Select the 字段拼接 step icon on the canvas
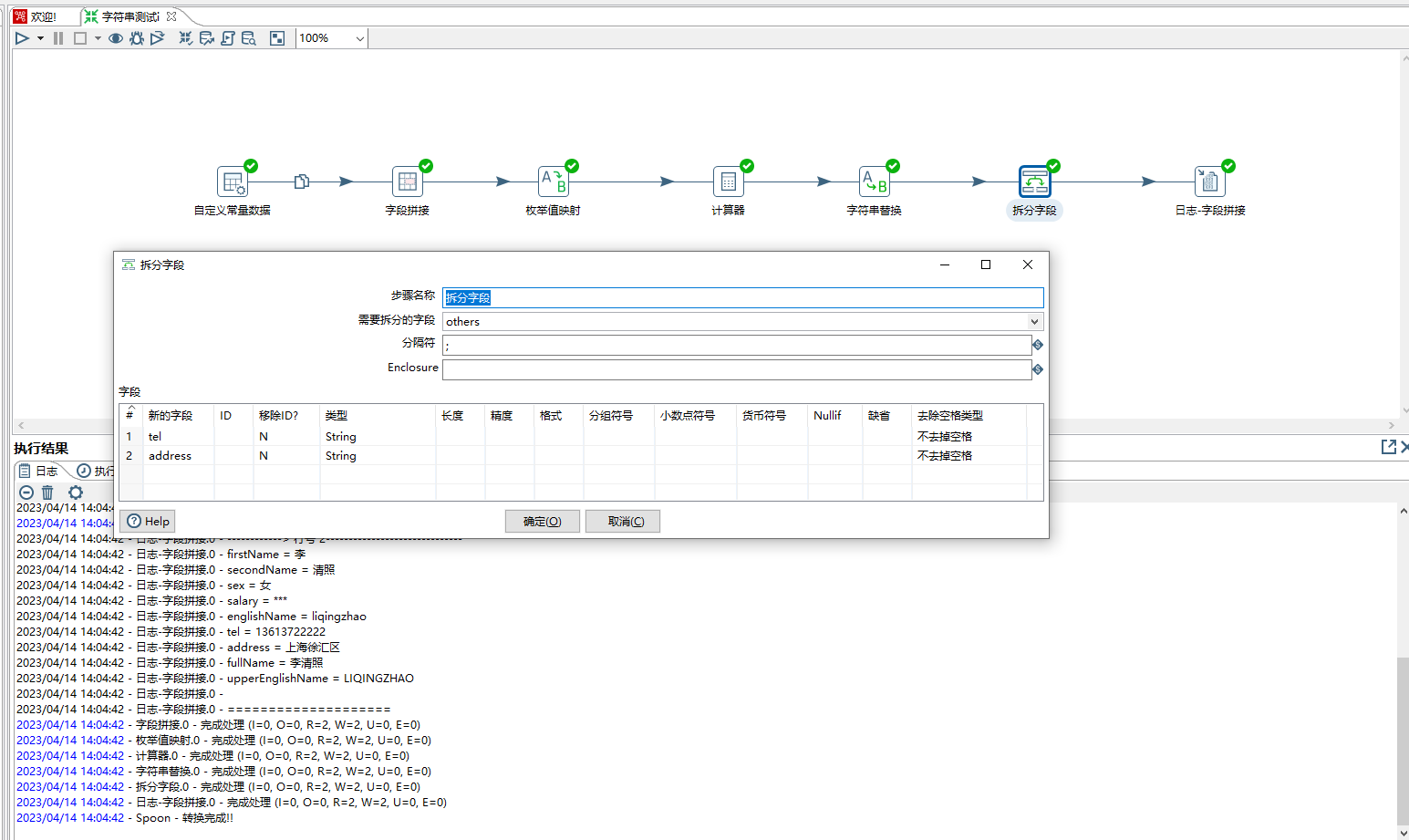The image size is (1409, 840). [x=407, y=181]
